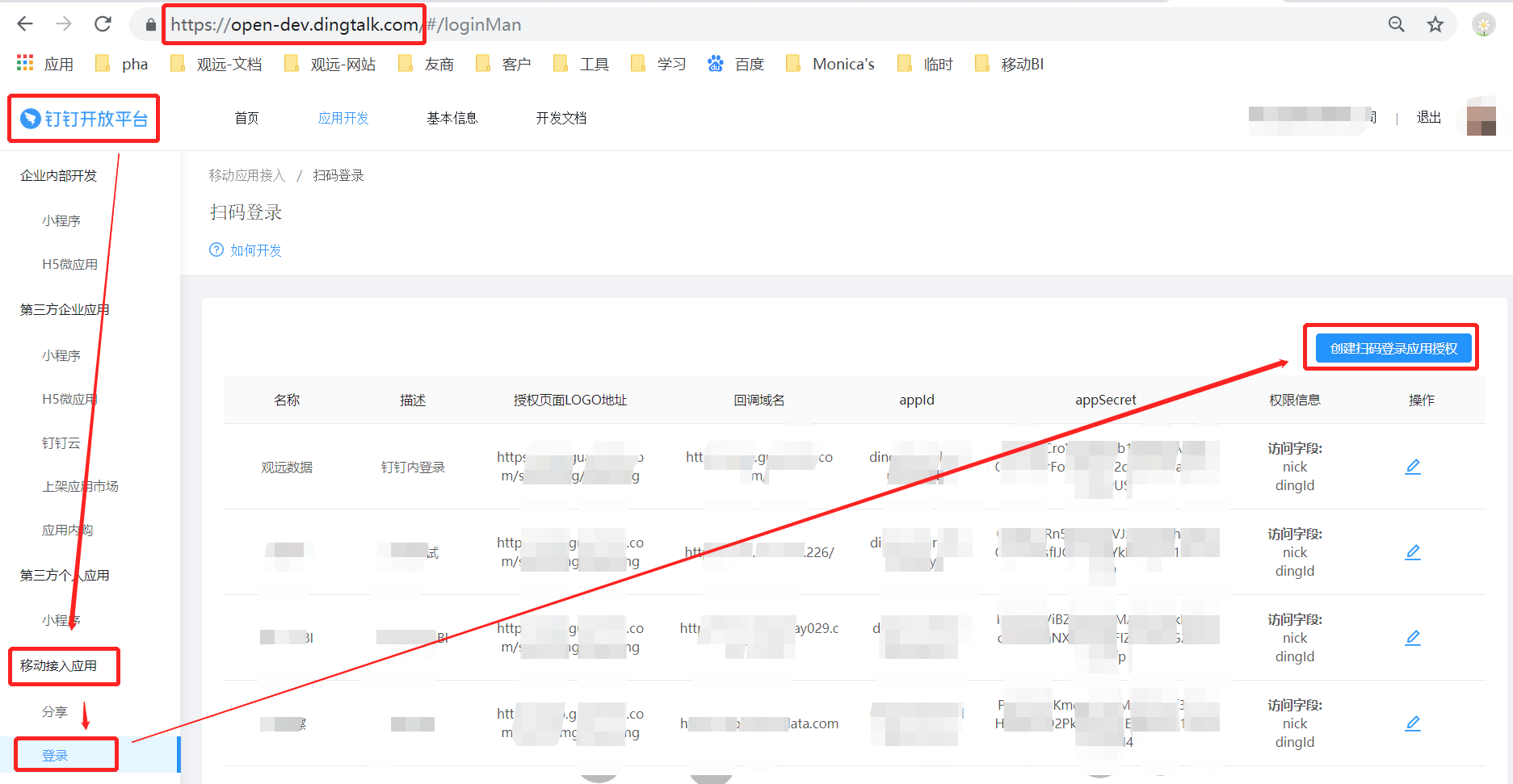Open the 临时 bookmark folder
This screenshot has width=1513, height=784.
click(925, 64)
